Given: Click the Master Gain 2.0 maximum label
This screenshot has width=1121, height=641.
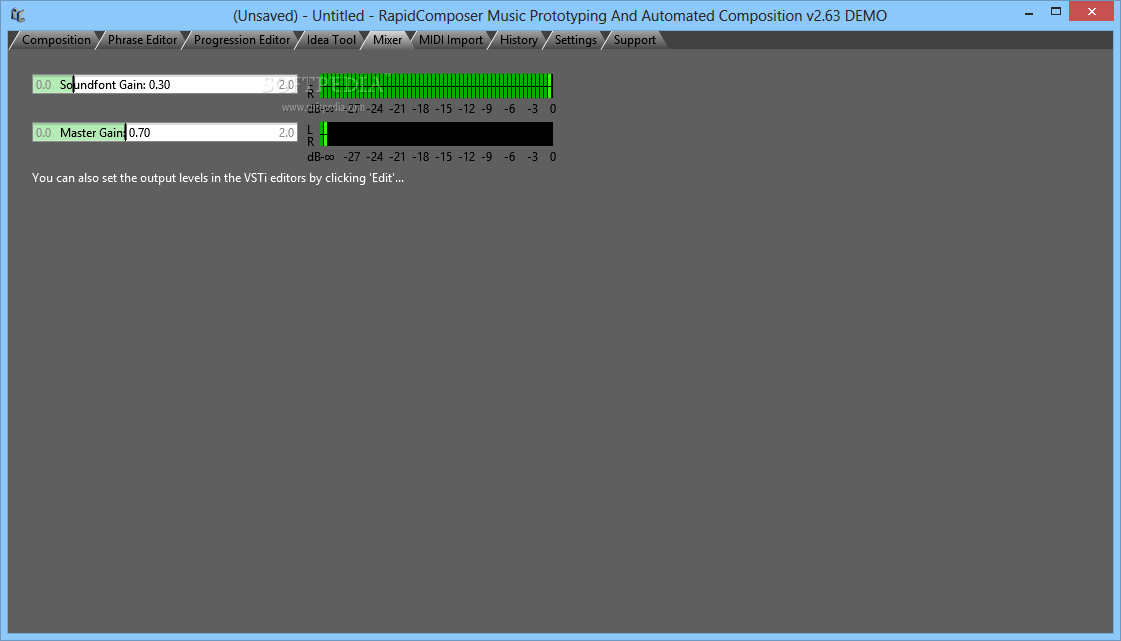Looking at the screenshot, I should 286,132.
